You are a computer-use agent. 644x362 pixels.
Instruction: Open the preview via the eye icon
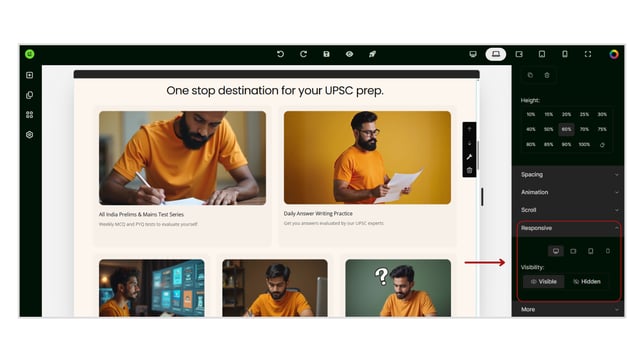pyautogui.click(x=349, y=54)
